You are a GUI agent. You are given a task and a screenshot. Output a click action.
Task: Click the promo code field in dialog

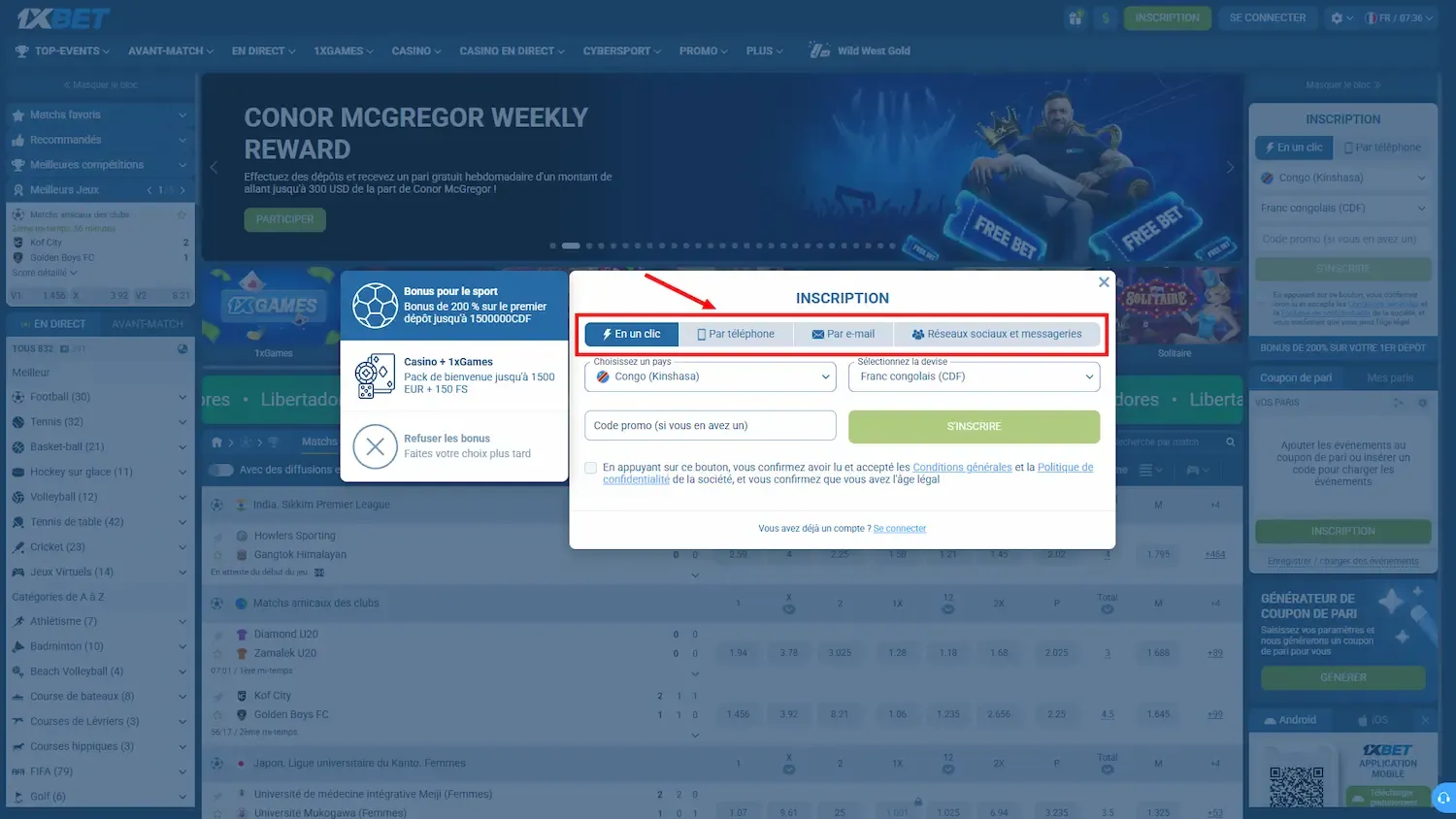pos(711,426)
